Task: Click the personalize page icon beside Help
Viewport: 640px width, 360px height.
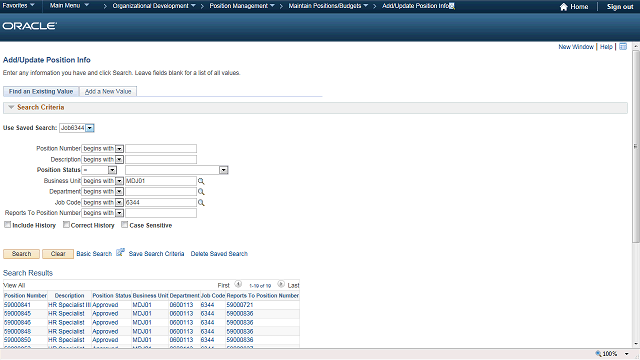Action: tap(623, 47)
